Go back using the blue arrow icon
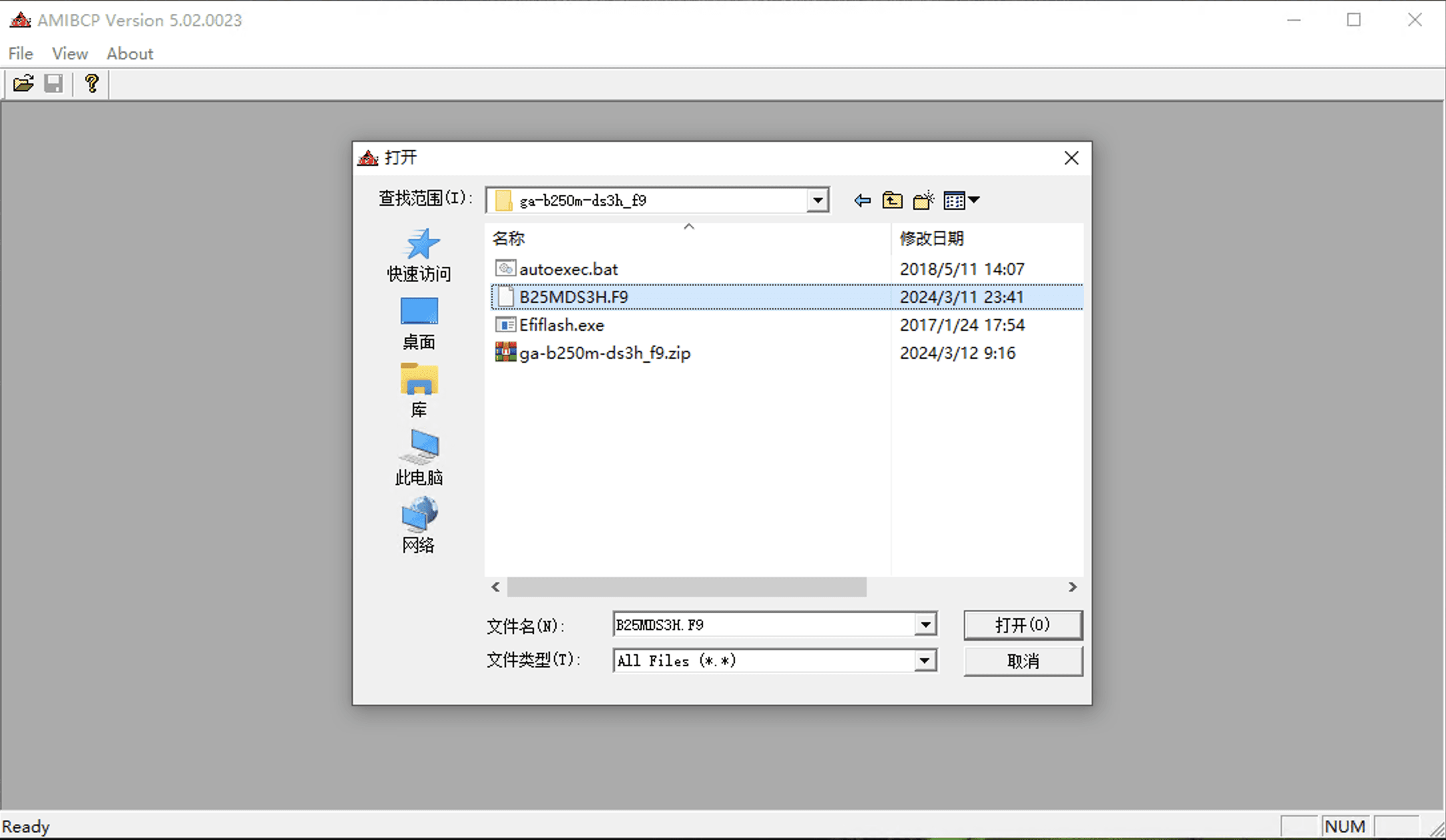The width and height of the screenshot is (1446, 840). 862,200
